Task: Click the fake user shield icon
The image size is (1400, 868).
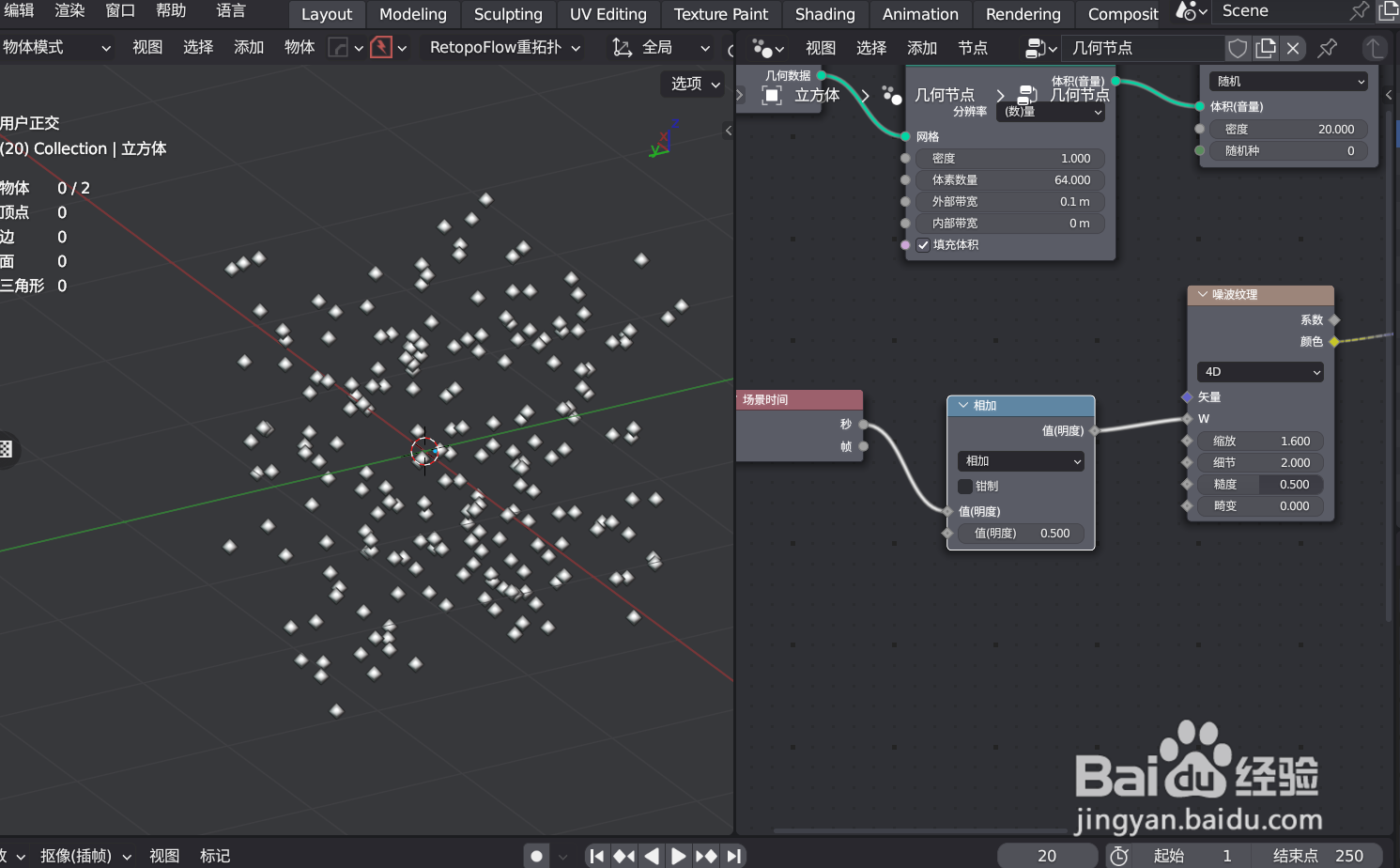Action: [1238, 48]
